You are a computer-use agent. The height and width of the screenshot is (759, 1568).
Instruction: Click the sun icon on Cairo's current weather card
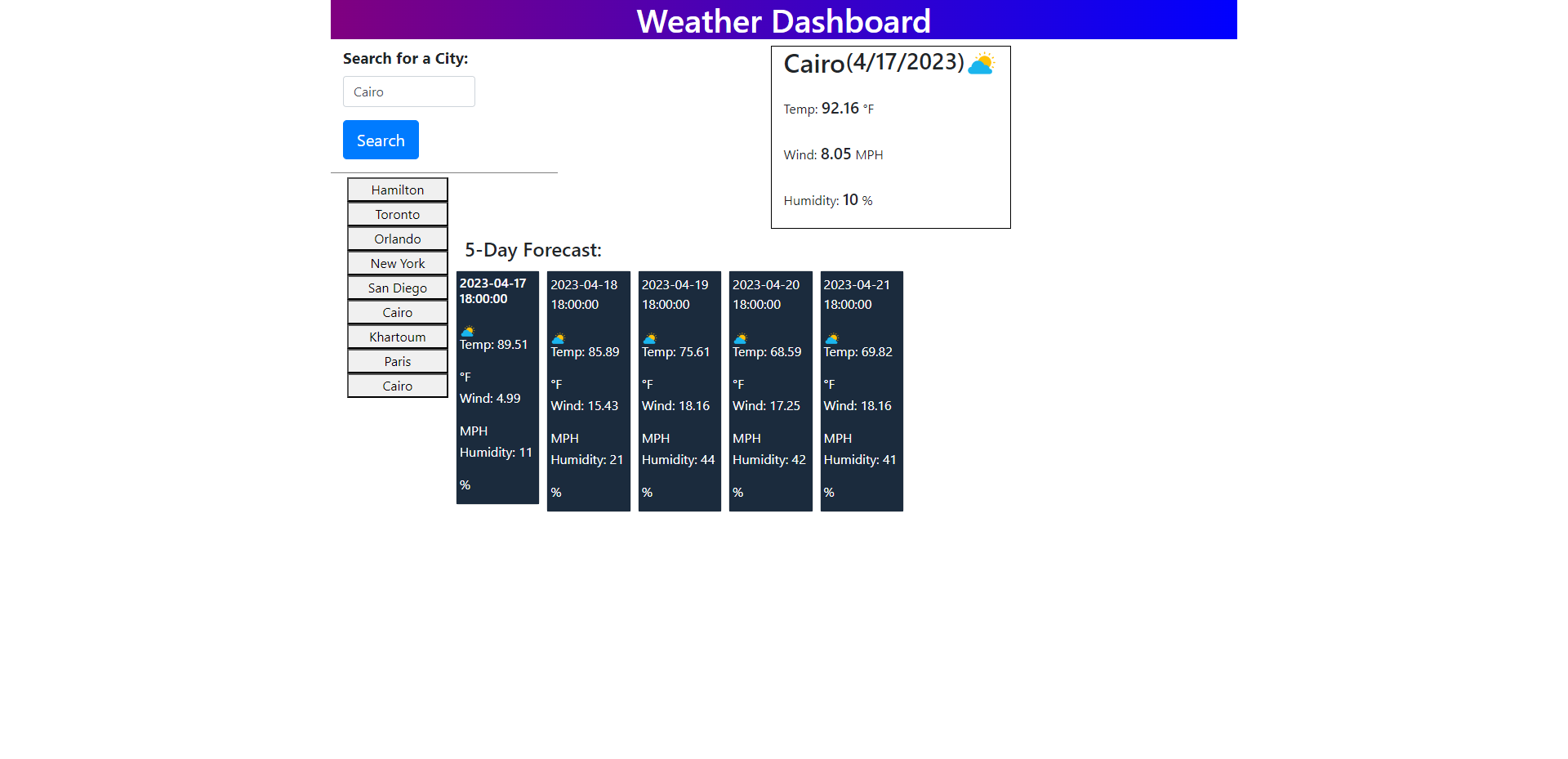[982, 63]
